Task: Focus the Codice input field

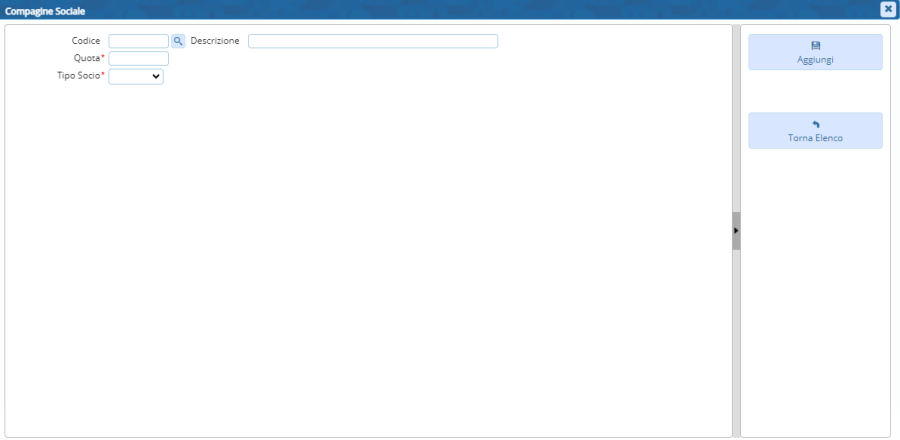Action: (138, 41)
